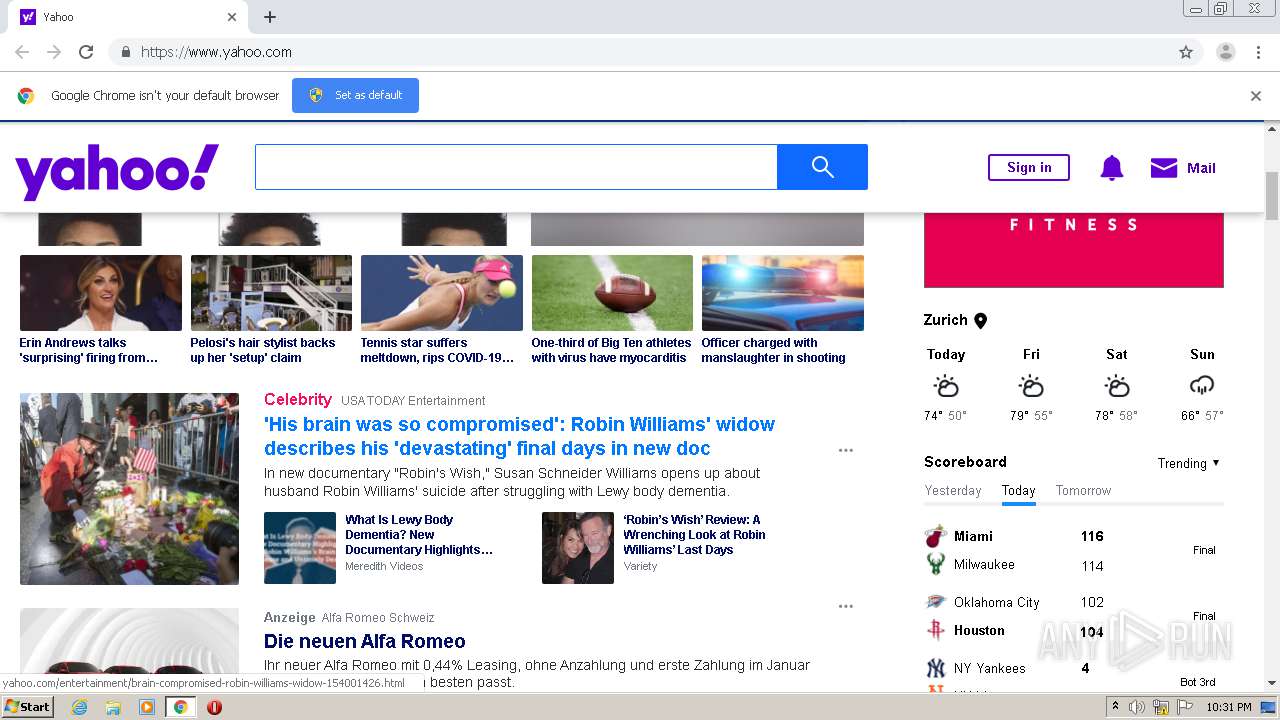
Task: Click the Robin Williams memorial photo
Action: [x=130, y=489]
